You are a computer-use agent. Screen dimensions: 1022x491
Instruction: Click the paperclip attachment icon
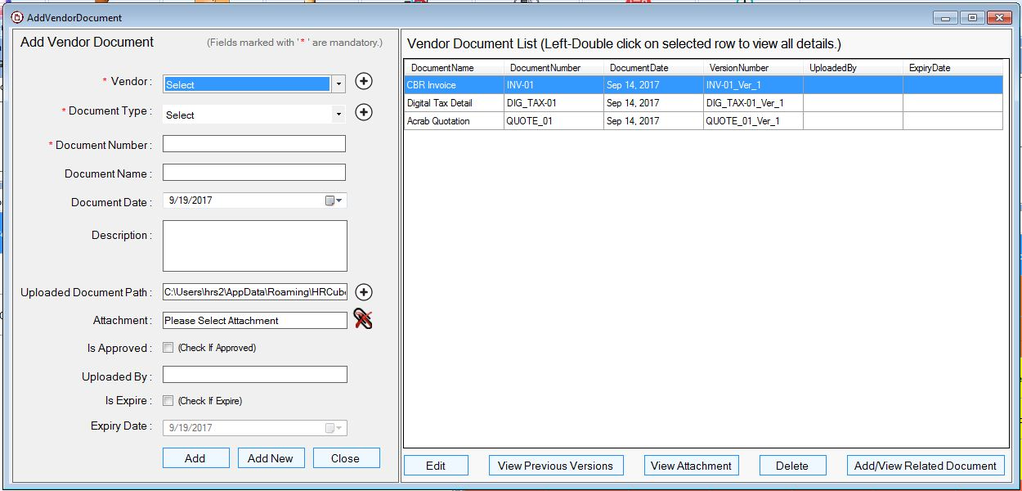point(363,319)
